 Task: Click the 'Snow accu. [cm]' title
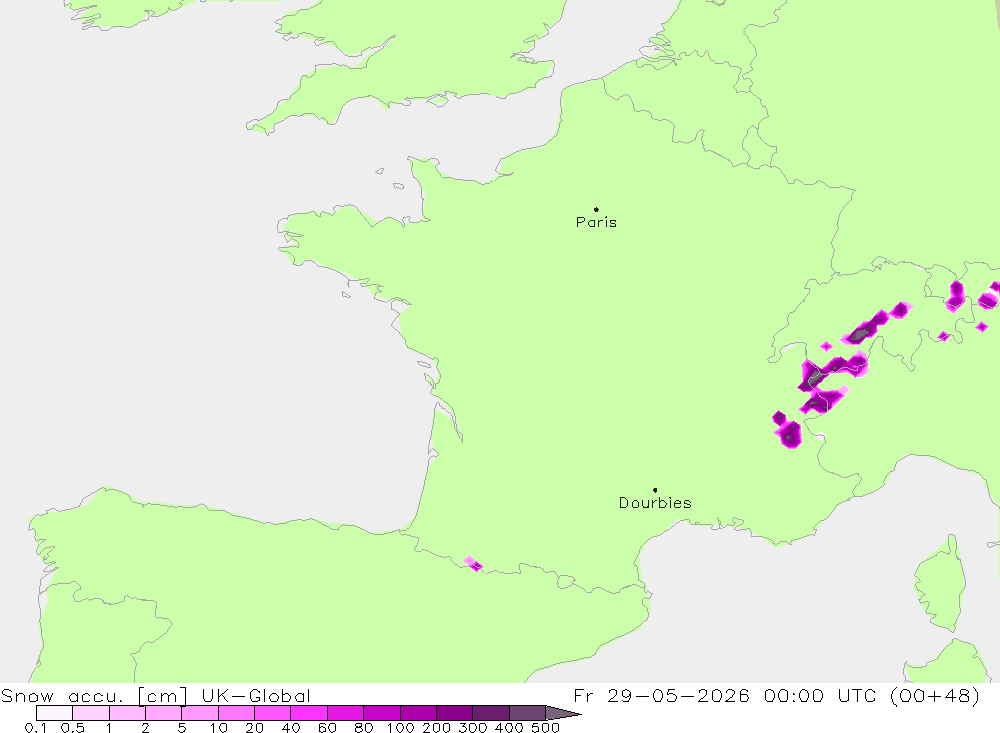pos(94,695)
